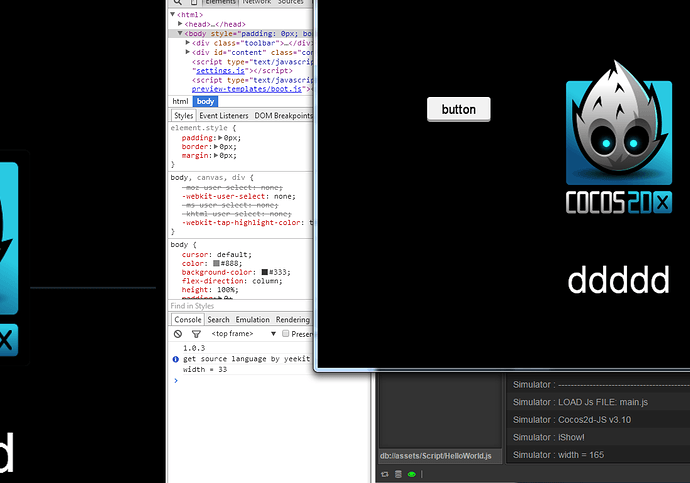The width and height of the screenshot is (690, 483).
Task: Expand the div class toolbar node
Action: [188, 43]
